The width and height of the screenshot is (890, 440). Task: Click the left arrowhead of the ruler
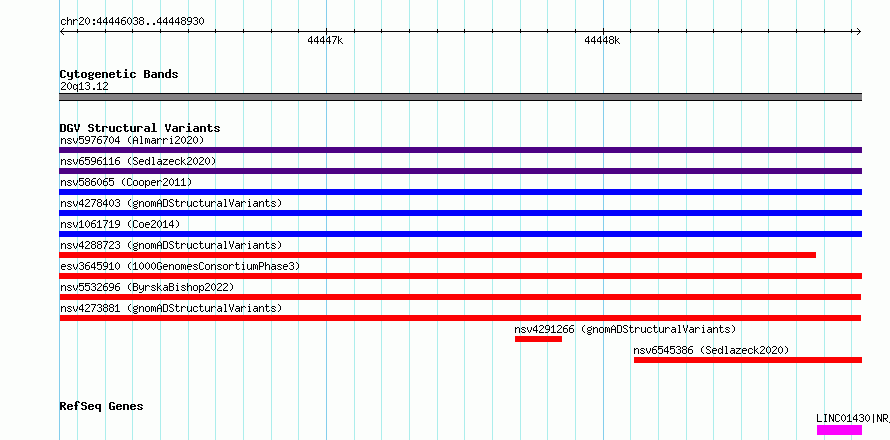pos(62,32)
